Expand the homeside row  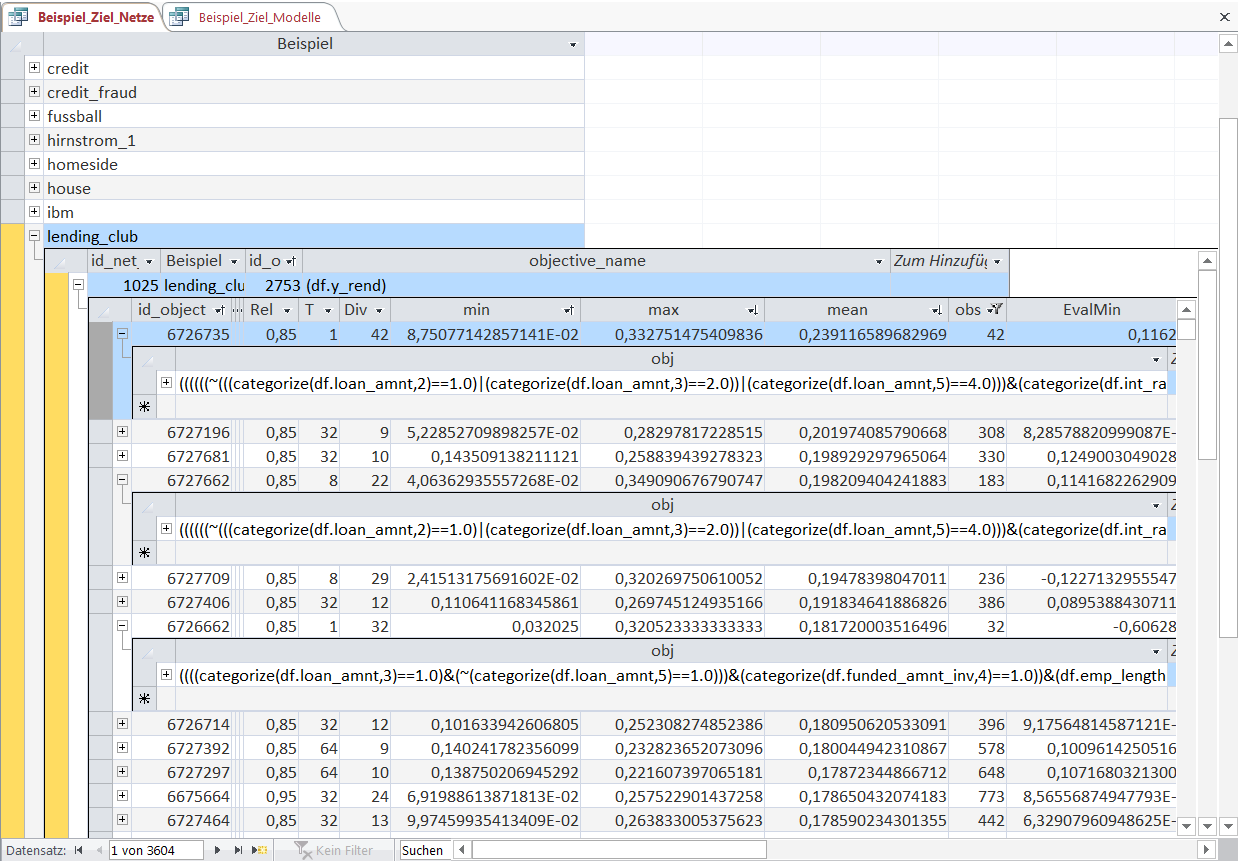(34, 164)
